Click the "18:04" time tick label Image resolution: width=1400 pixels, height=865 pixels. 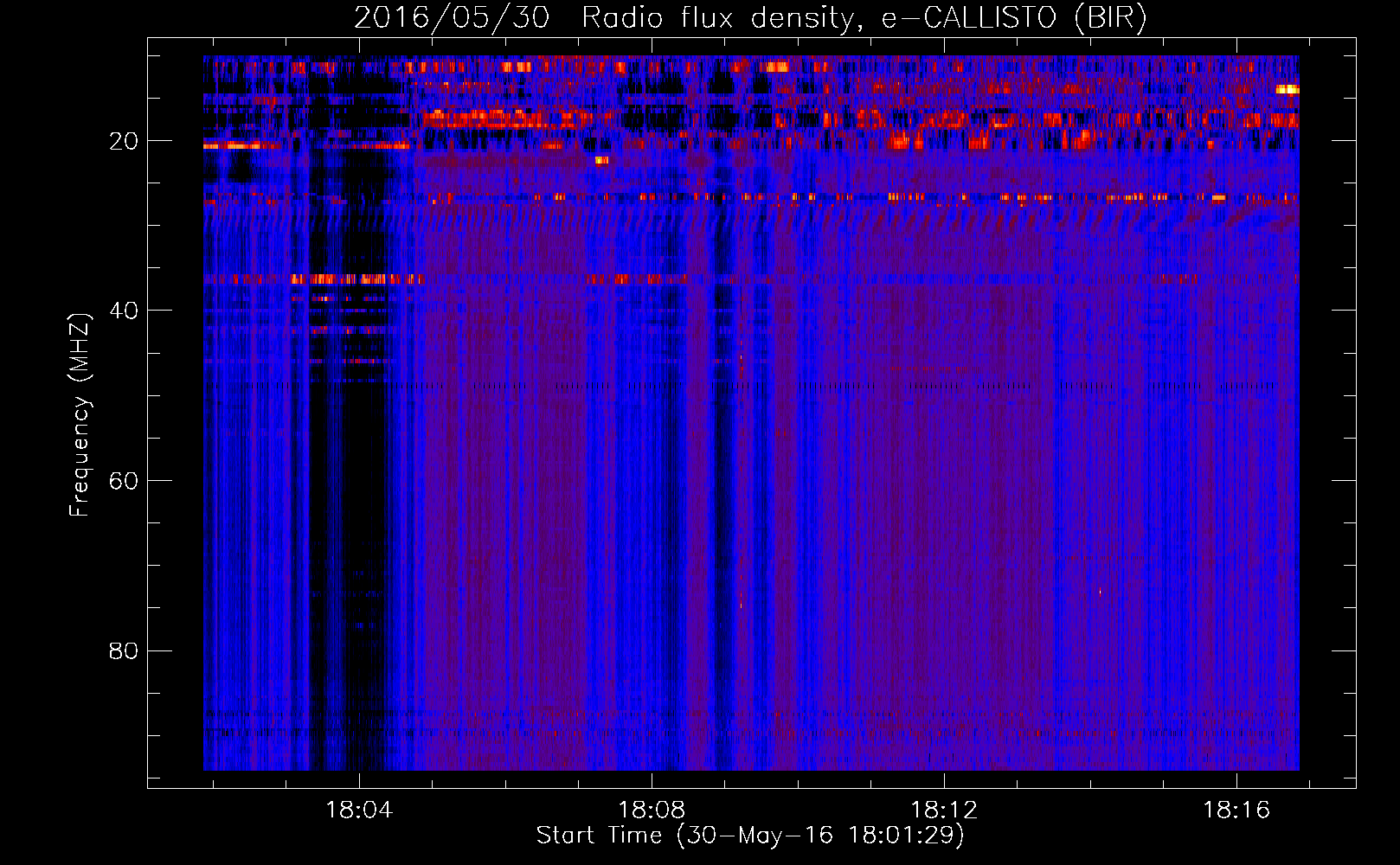359,810
